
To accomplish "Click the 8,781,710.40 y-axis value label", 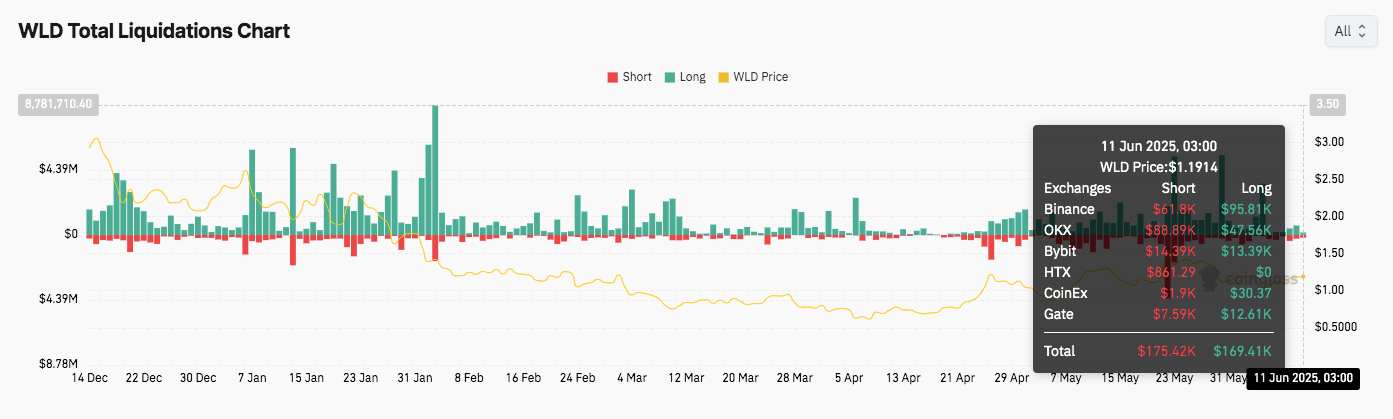I will click(57, 104).
